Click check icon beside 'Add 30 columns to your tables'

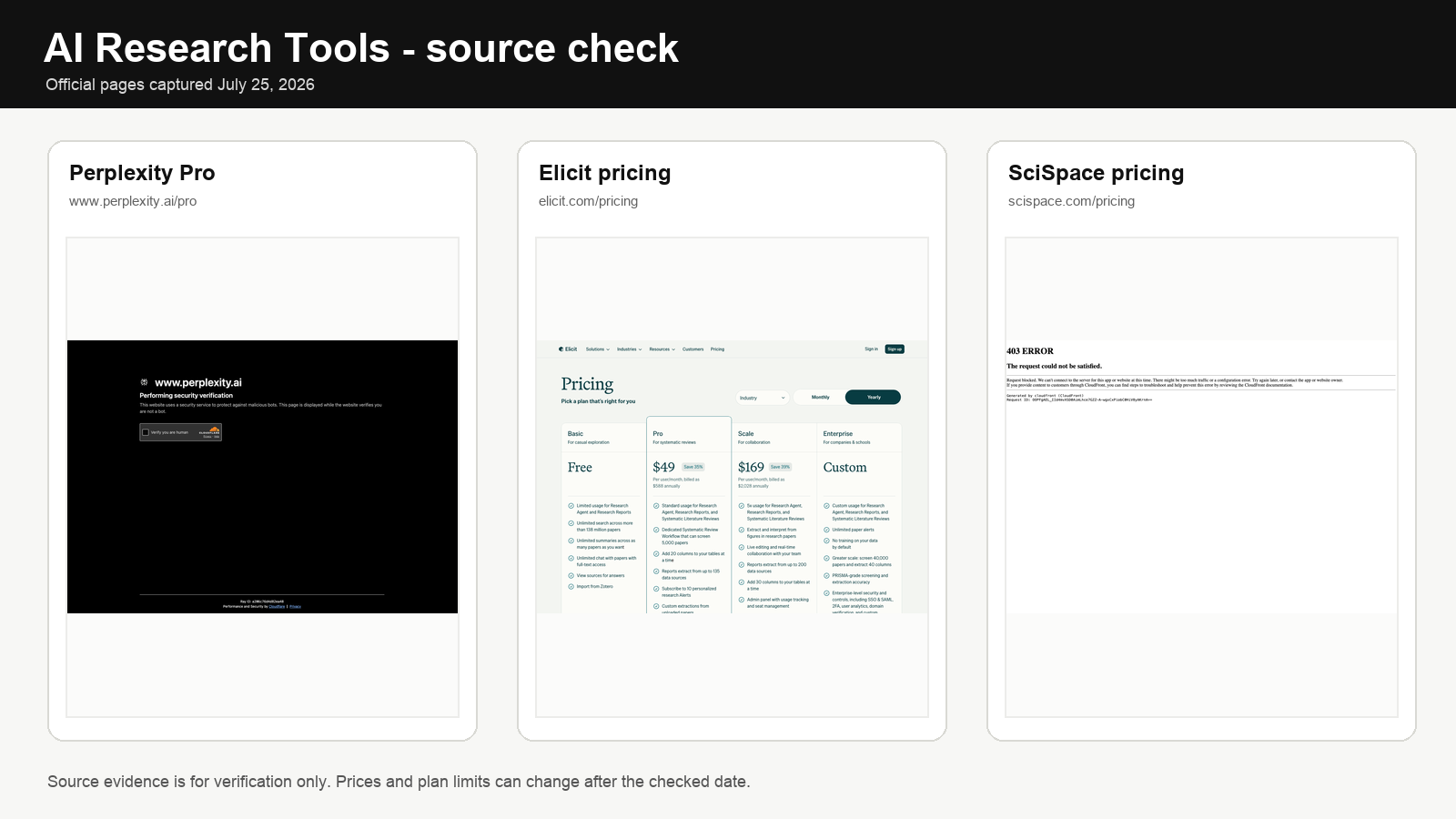click(742, 581)
